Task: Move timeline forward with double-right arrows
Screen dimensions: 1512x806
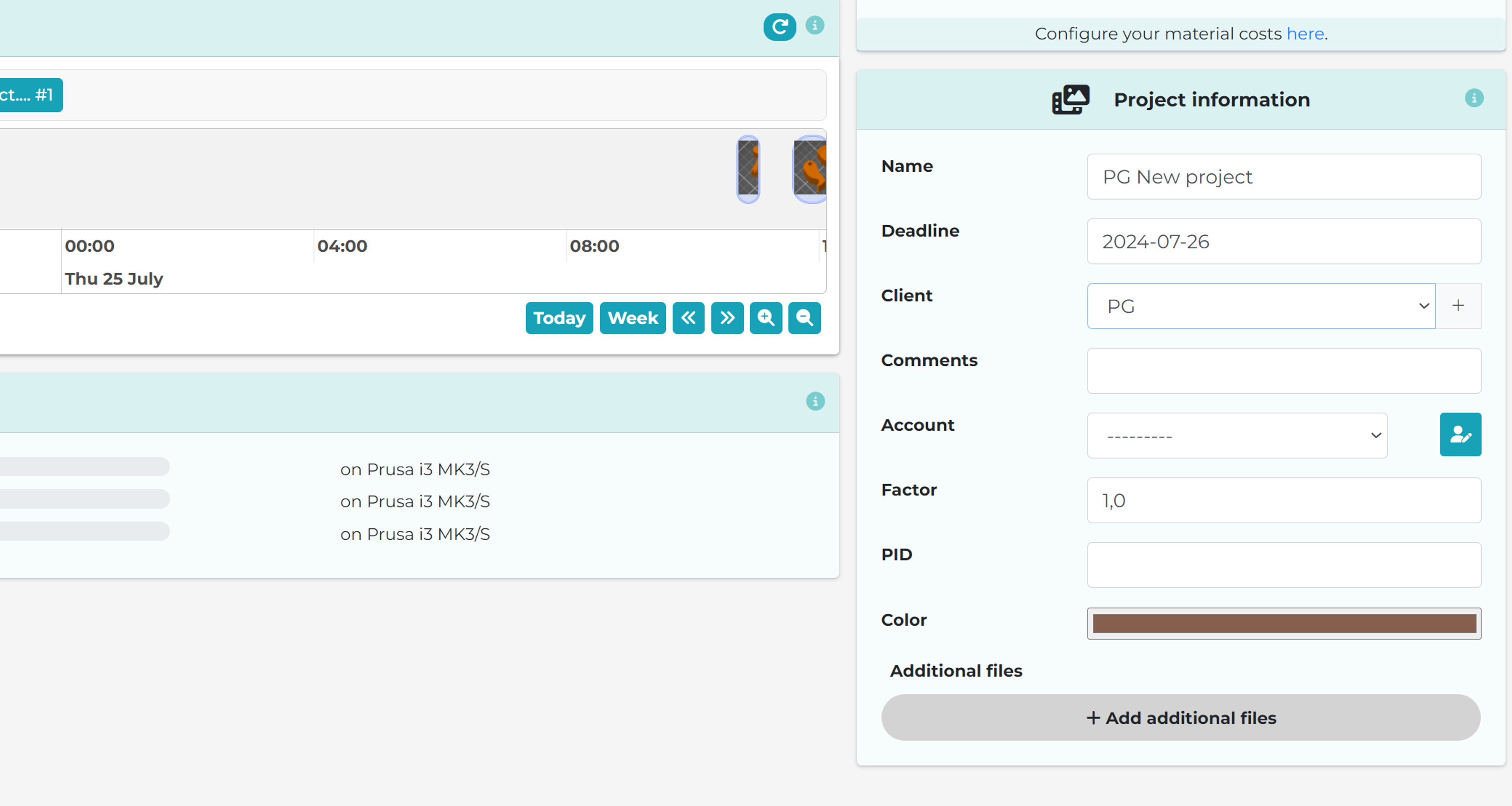Action: (x=727, y=318)
